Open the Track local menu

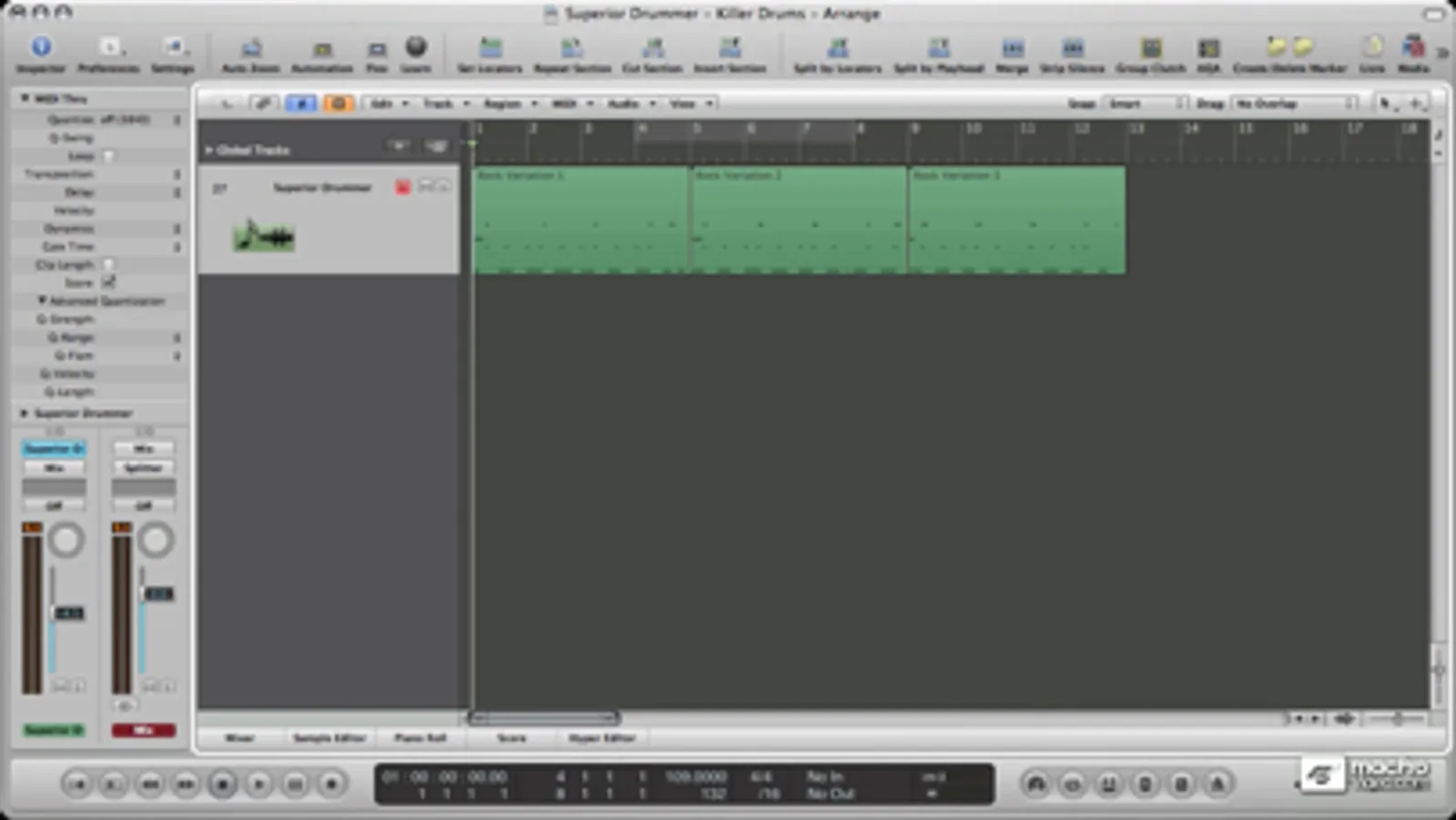(445, 104)
